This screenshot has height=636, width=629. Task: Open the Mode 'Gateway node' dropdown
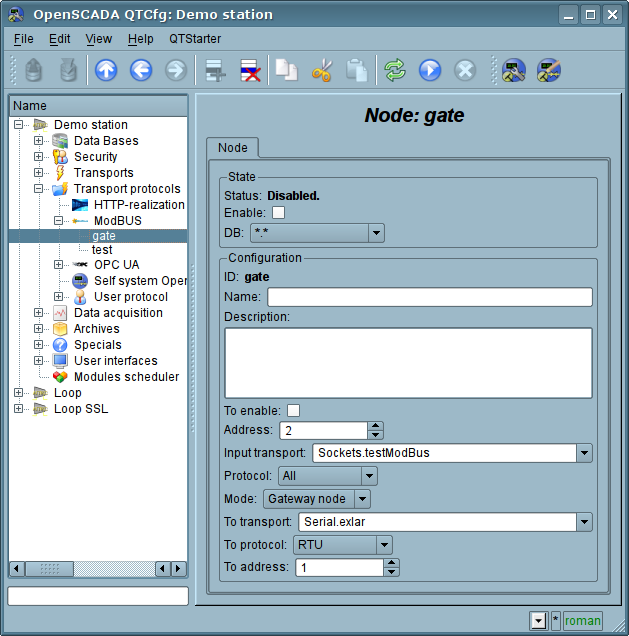pos(362,499)
